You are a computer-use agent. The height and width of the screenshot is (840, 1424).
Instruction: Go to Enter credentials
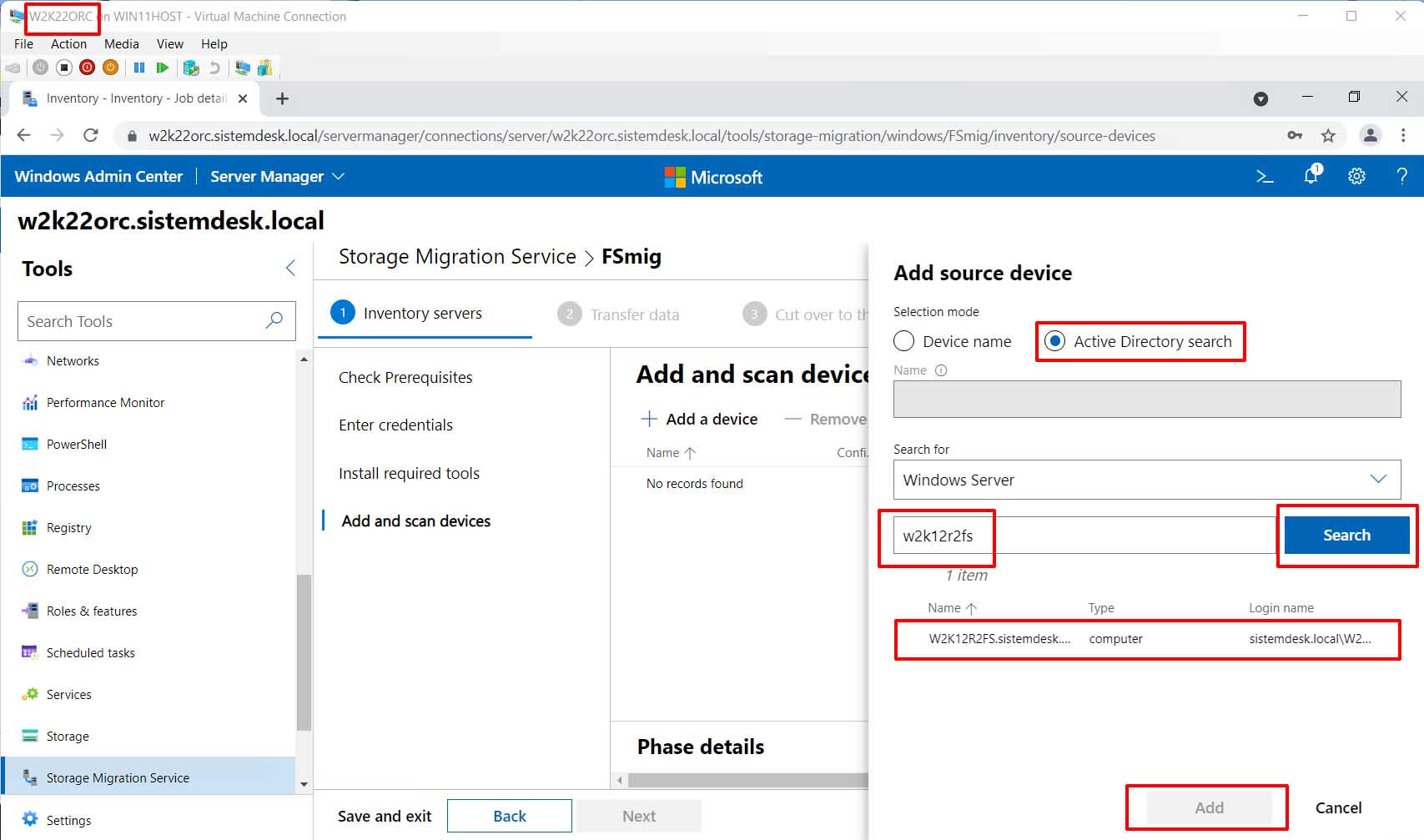[395, 425]
